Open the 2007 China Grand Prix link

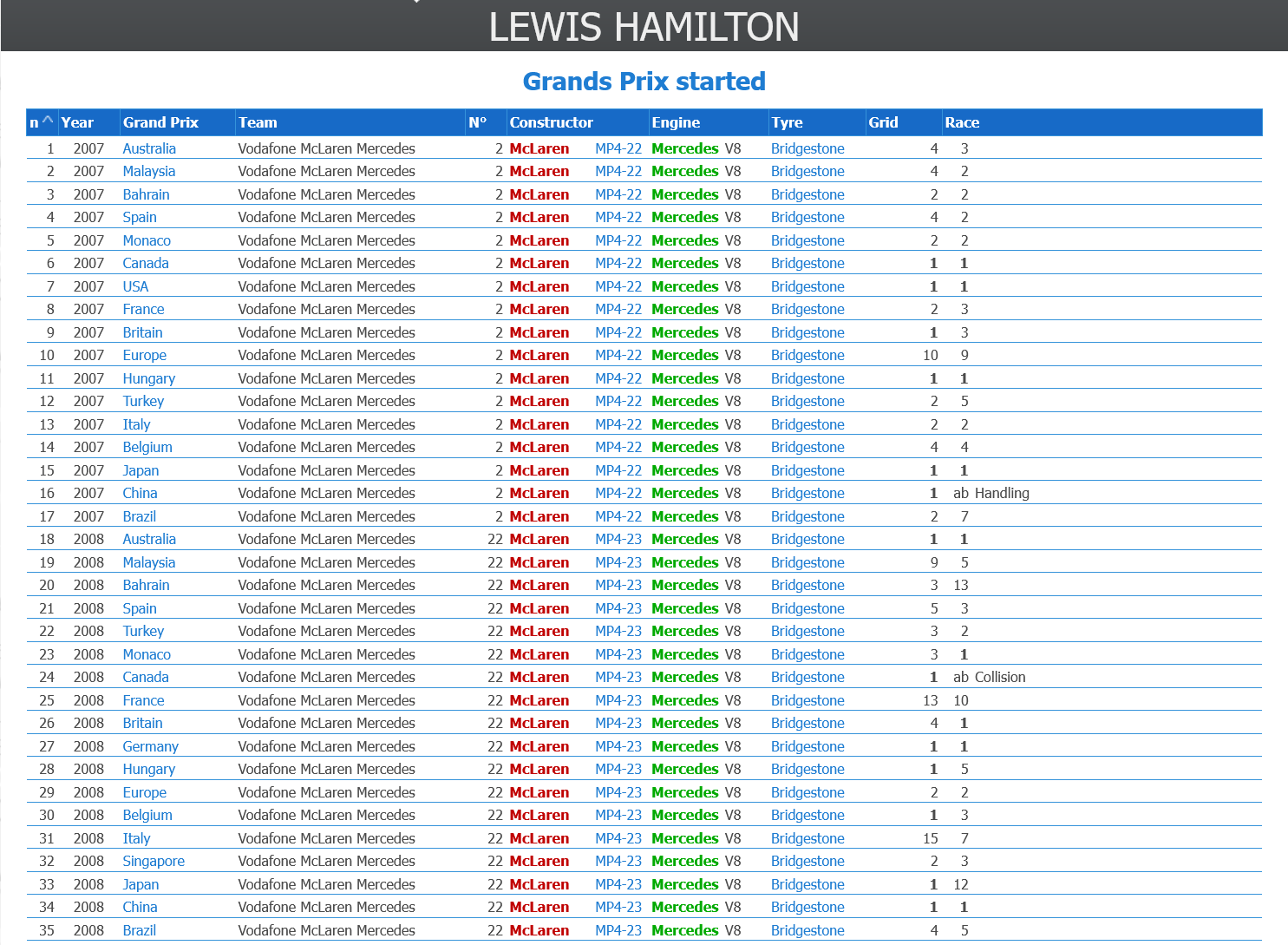[x=140, y=493]
